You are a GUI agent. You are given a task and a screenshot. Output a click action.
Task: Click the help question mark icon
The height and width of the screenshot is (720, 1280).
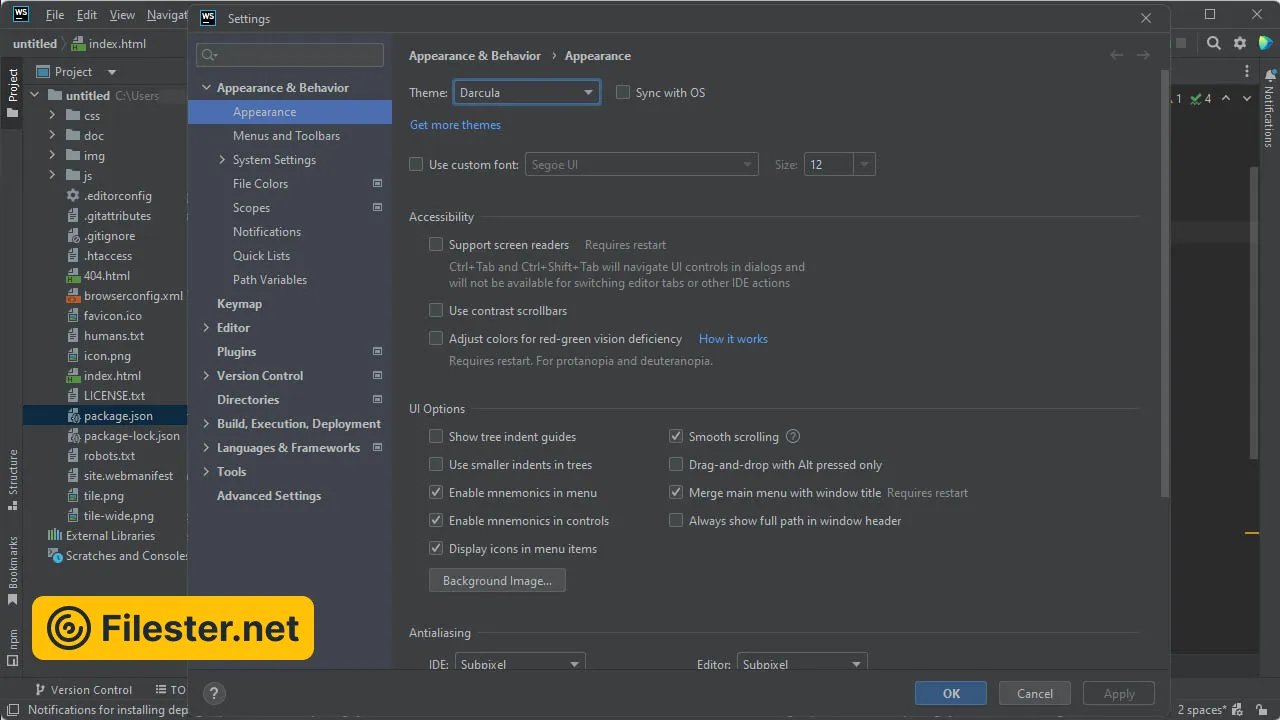pos(213,693)
